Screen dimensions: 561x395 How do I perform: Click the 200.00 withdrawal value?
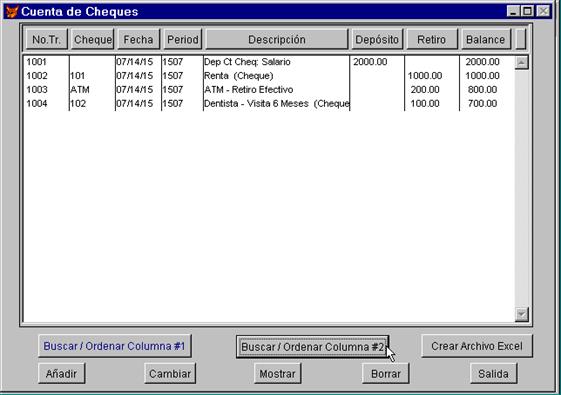tap(425, 89)
